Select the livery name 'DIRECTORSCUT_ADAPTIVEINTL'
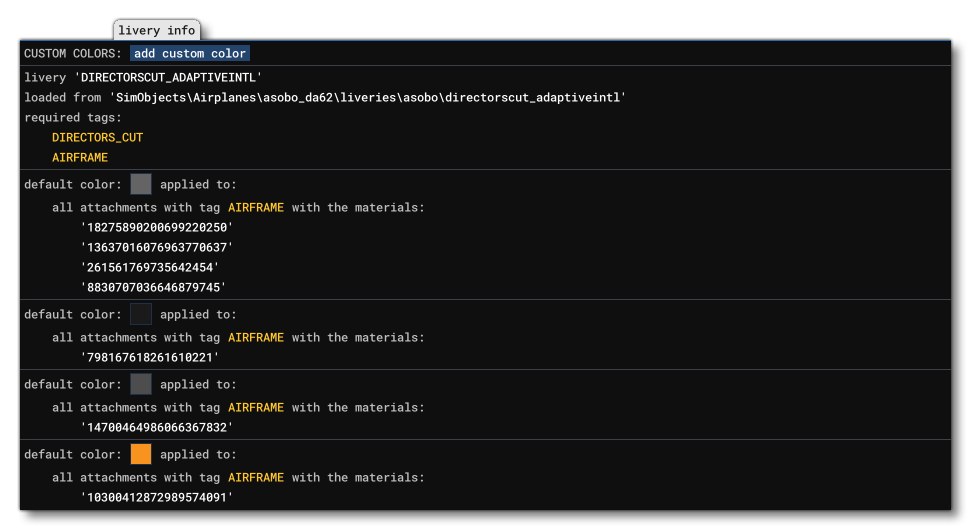This screenshot has height=530, width=971. coord(168,77)
